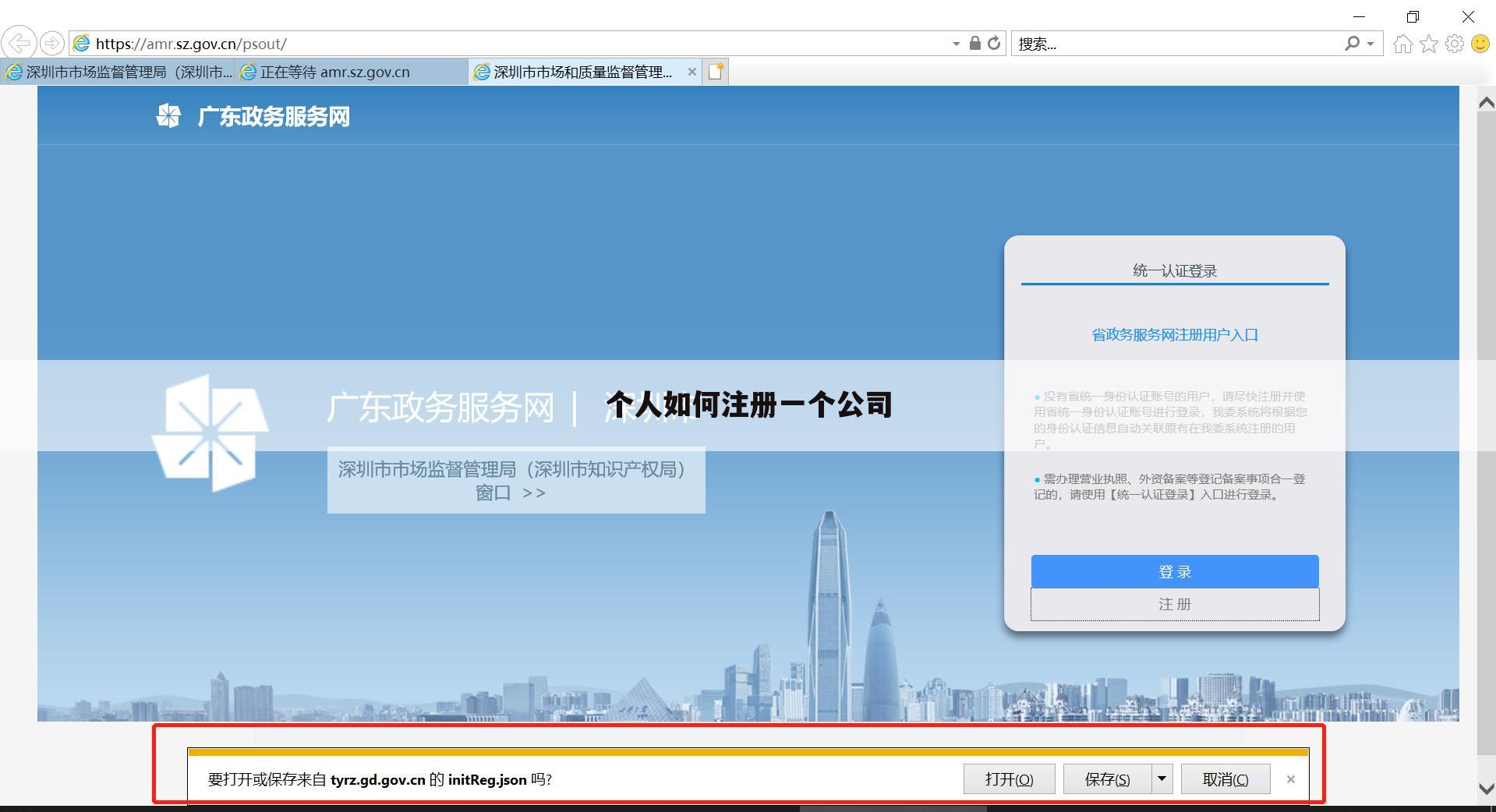The height and width of the screenshot is (812, 1496).
Task: Open the browser settings gear
Action: [x=1455, y=44]
